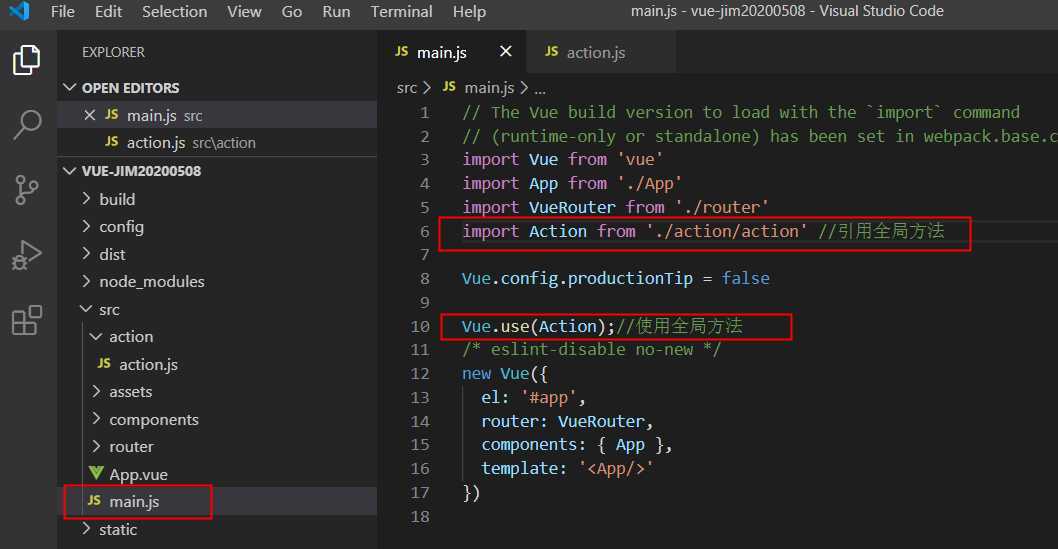Open App.vue in the file tree
Viewport: 1058px width, 549px height.
[x=138, y=474]
